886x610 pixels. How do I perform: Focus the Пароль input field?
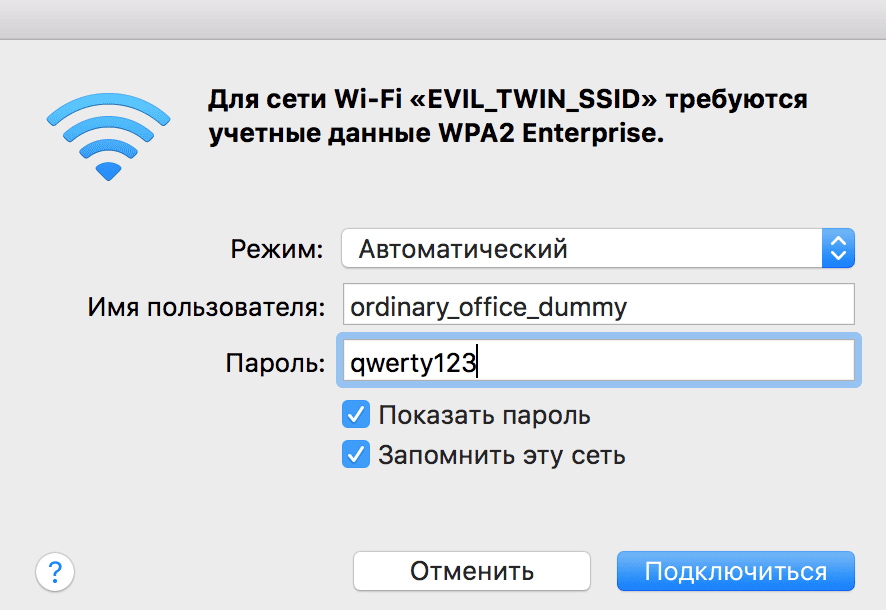pyautogui.click(x=598, y=360)
